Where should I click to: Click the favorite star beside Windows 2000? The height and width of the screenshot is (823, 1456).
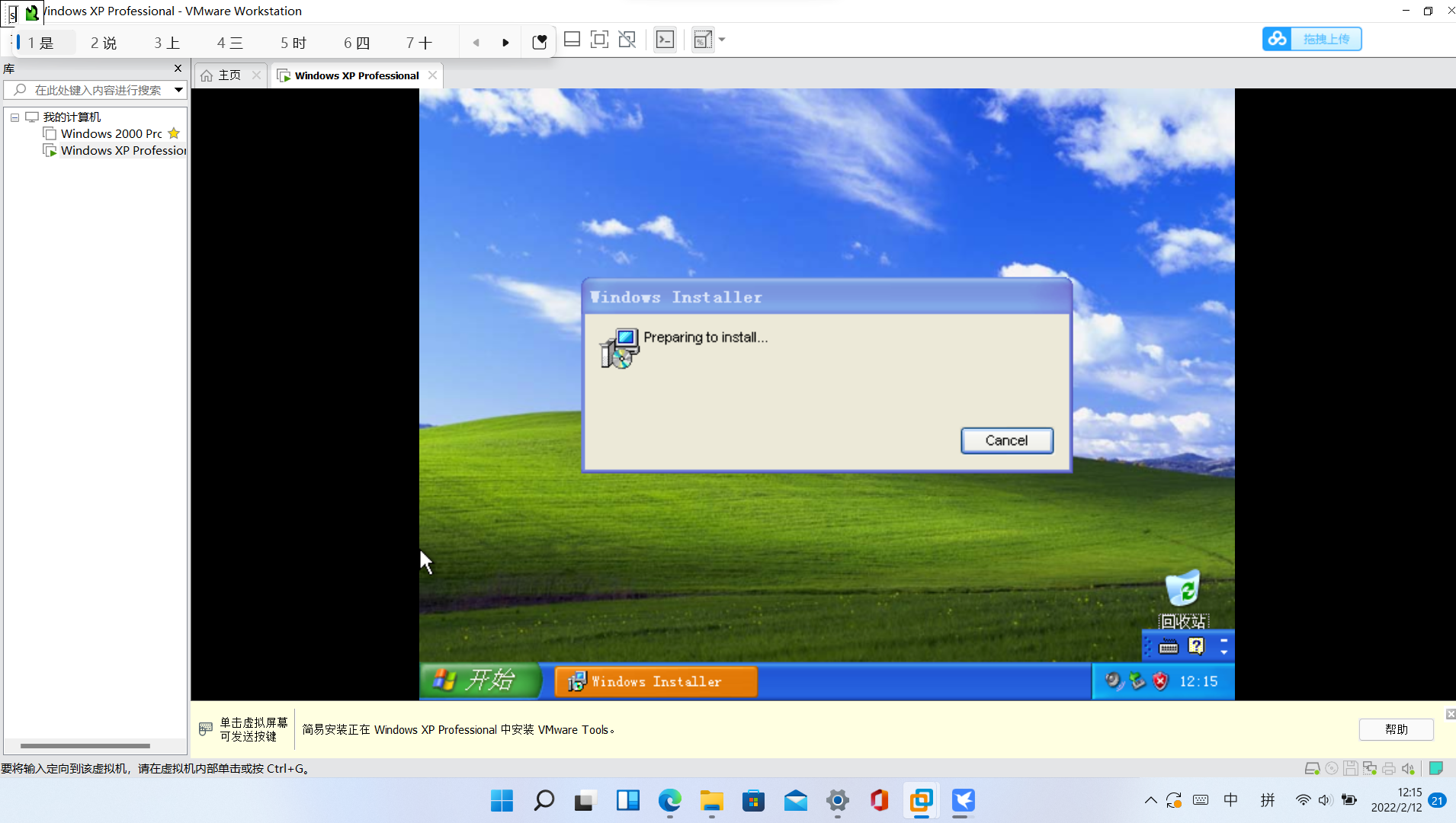(174, 133)
